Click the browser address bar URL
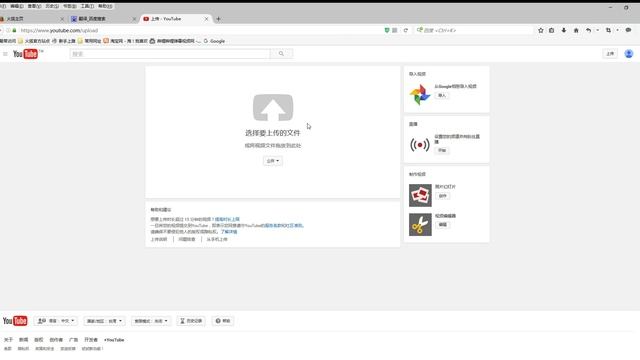The height and width of the screenshot is (360, 640). pyautogui.click(x=59, y=30)
